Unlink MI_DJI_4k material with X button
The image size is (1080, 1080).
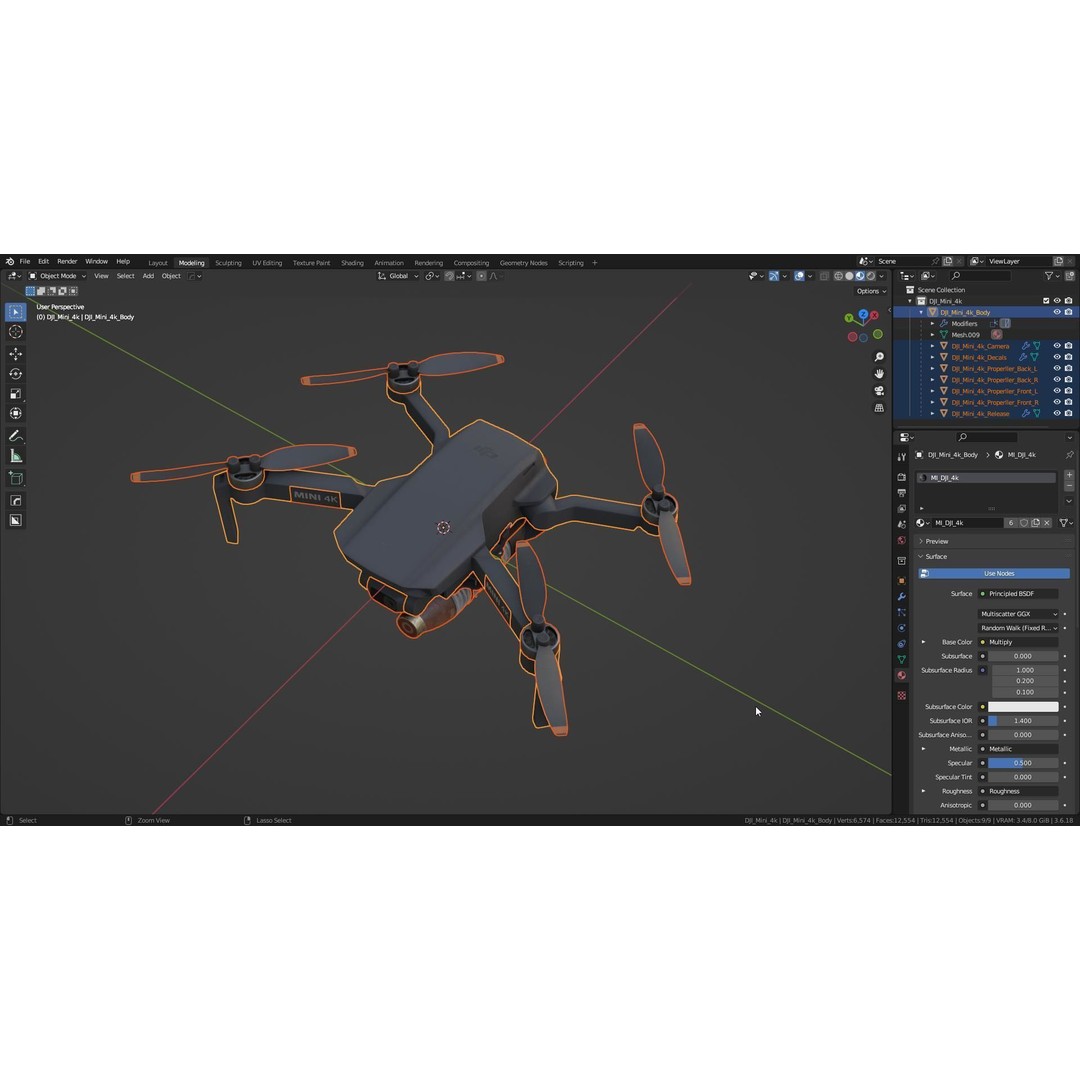click(x=1047, y=523)
